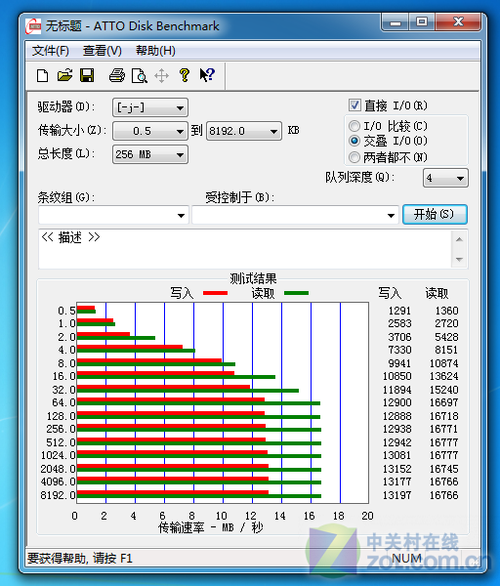Click the New document toolbar icon

[x=42, y=75]
